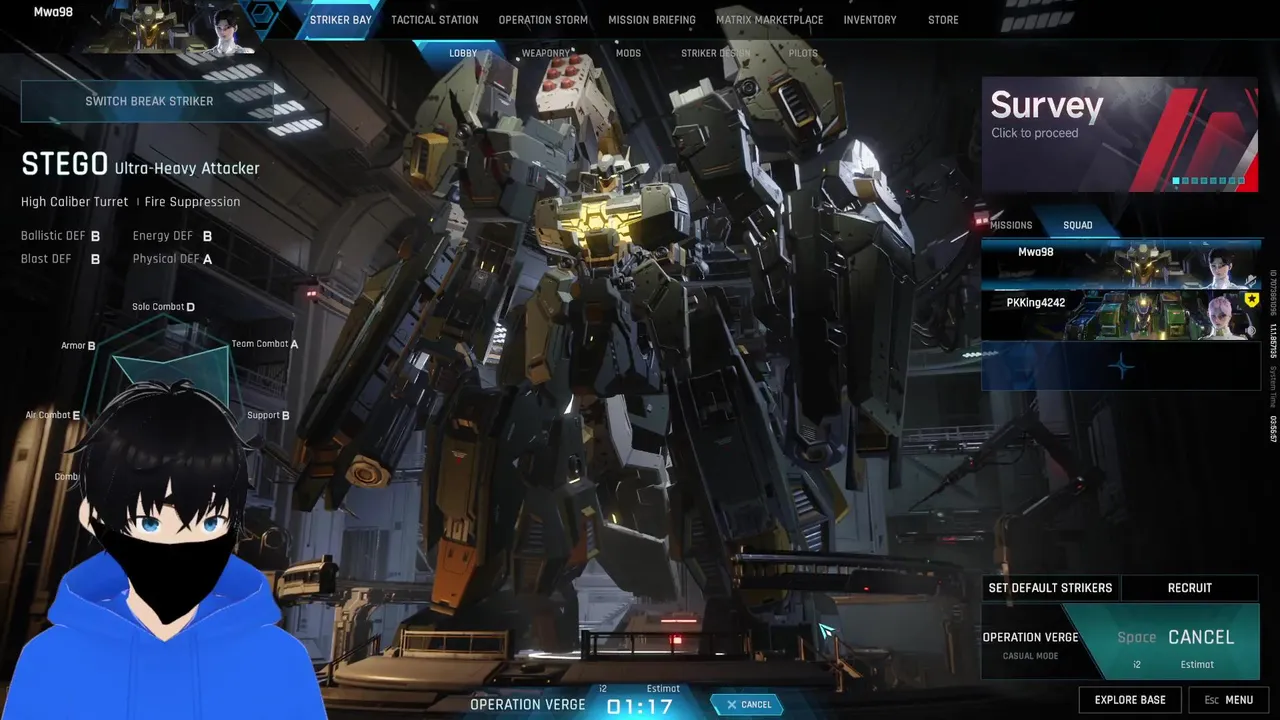The width and height of the screenshot is (1280, 720).
Task: Click the Operation Verge casual mode selector
Action: click(x=1031, y=645)
